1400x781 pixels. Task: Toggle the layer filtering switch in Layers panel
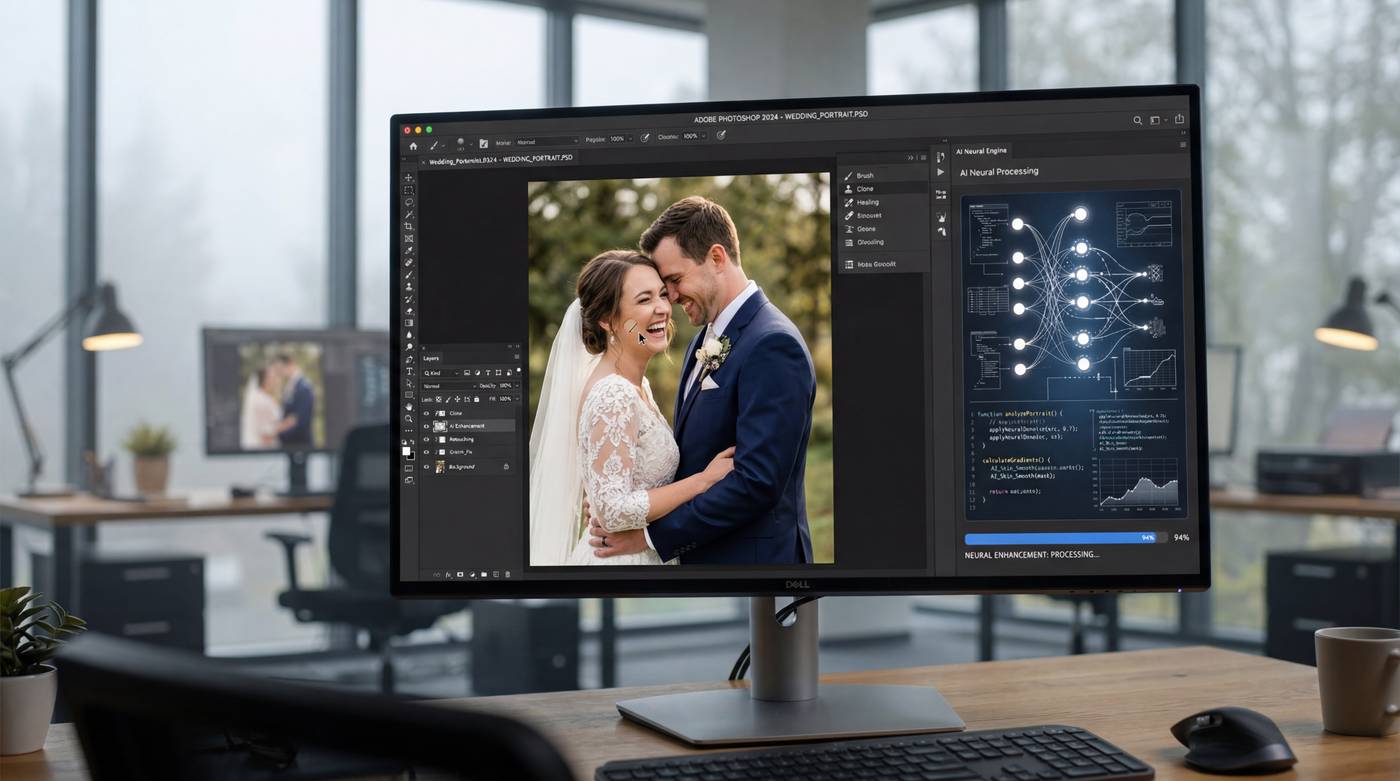point(518,371)
